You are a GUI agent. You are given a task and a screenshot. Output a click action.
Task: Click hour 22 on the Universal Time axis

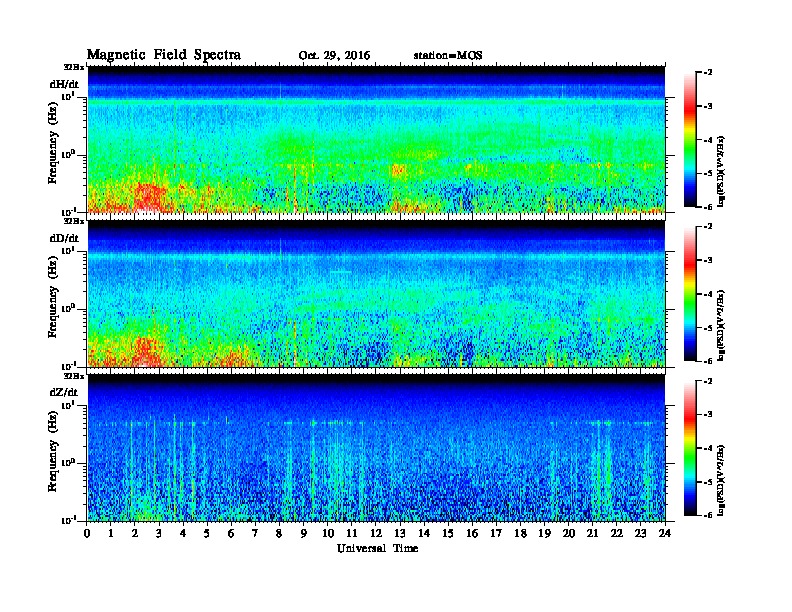[x=617, y=534]
